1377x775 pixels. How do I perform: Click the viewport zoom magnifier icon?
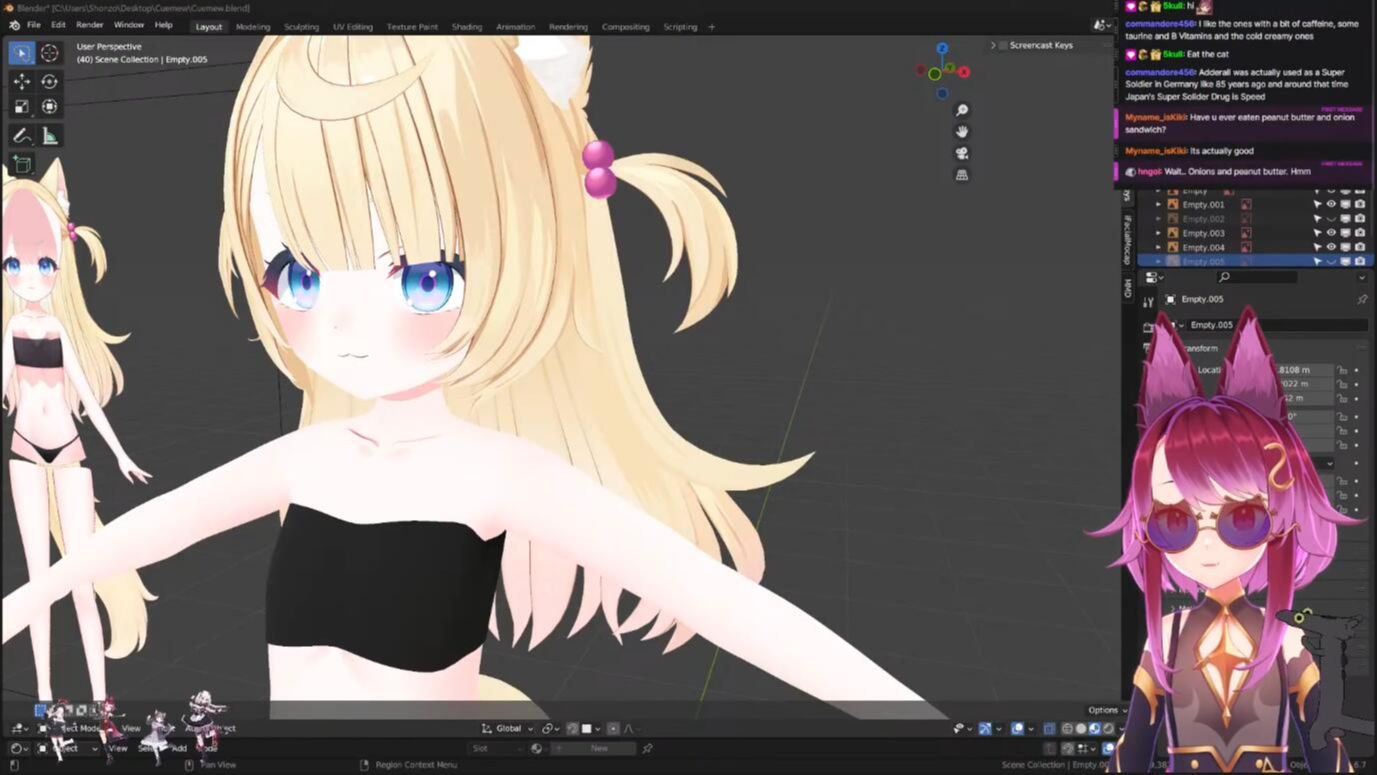tap(962, 110)
